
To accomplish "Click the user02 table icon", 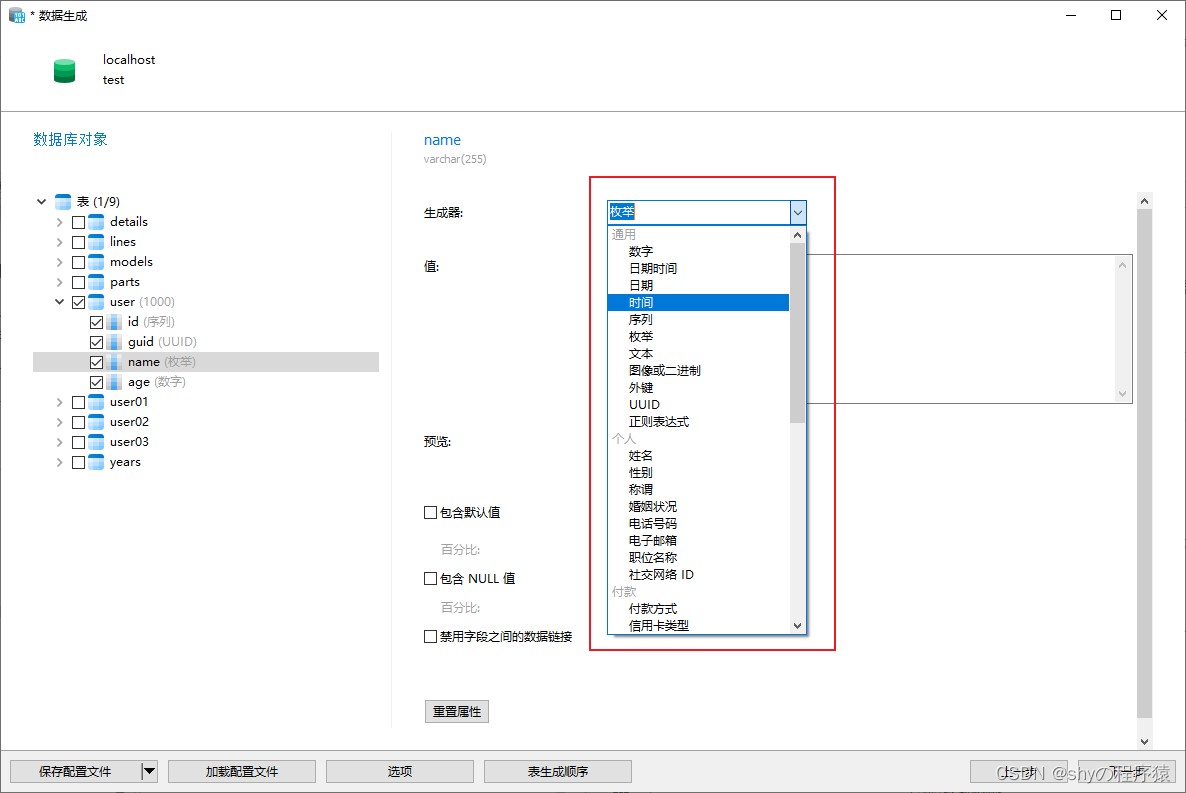I will (96, 422).
